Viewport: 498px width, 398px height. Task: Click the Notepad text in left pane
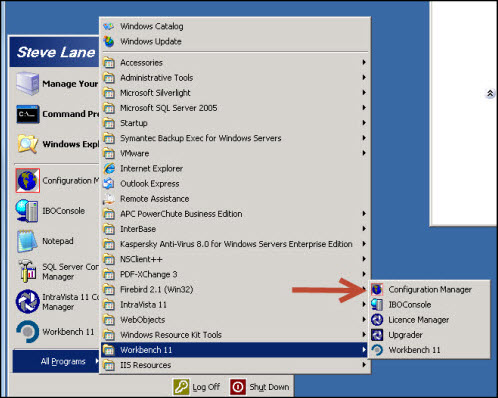tap(58, 241)
